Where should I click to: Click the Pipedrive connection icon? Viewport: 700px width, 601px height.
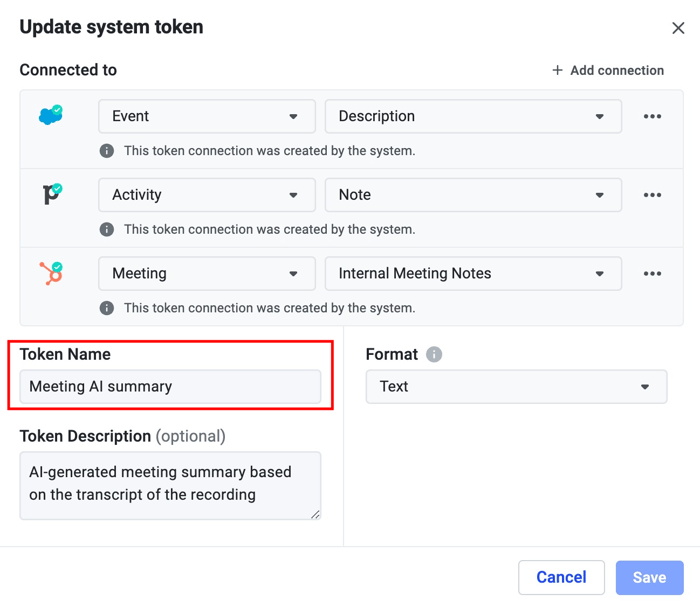(52, 194)
